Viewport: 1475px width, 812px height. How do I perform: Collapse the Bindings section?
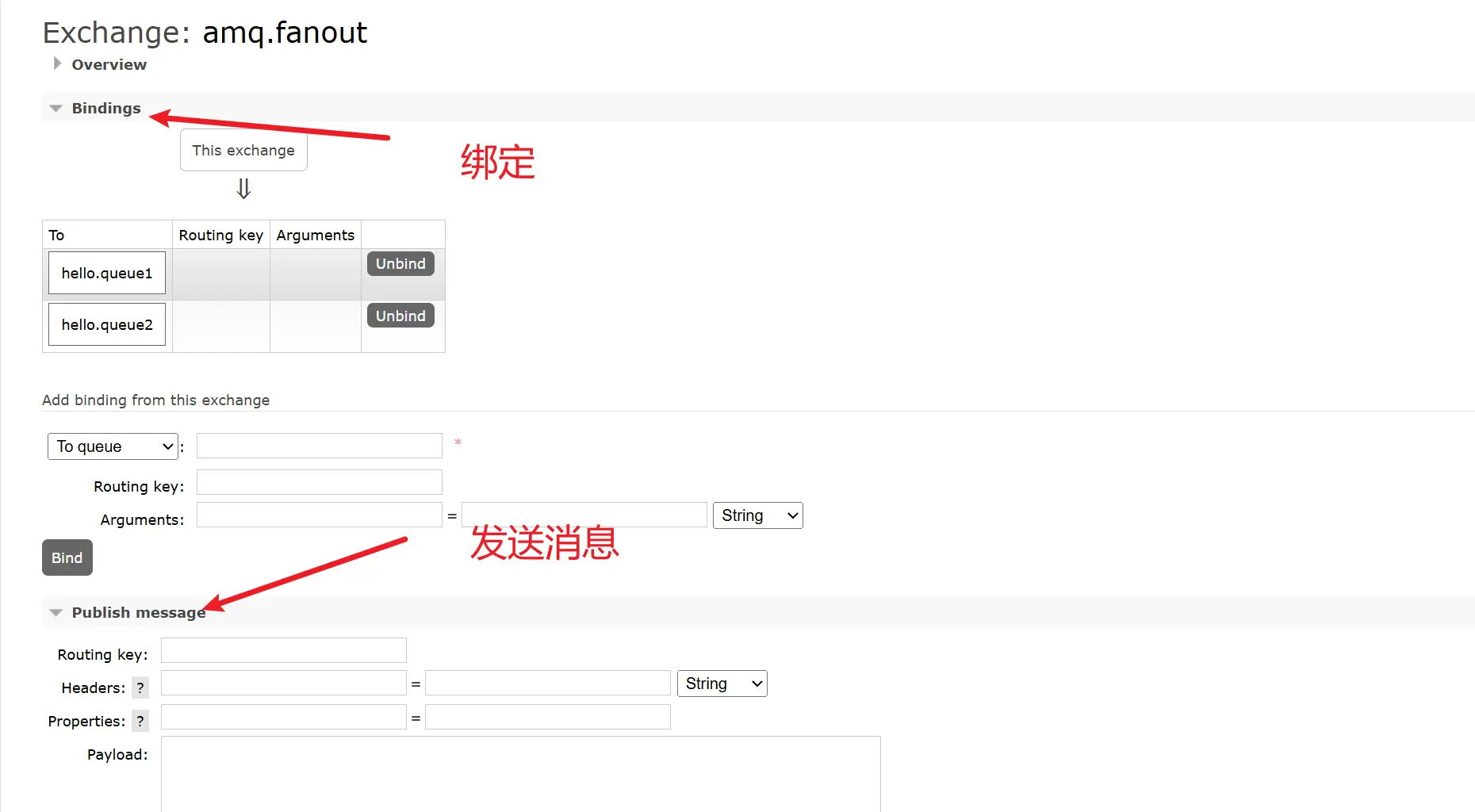(105, 109)
